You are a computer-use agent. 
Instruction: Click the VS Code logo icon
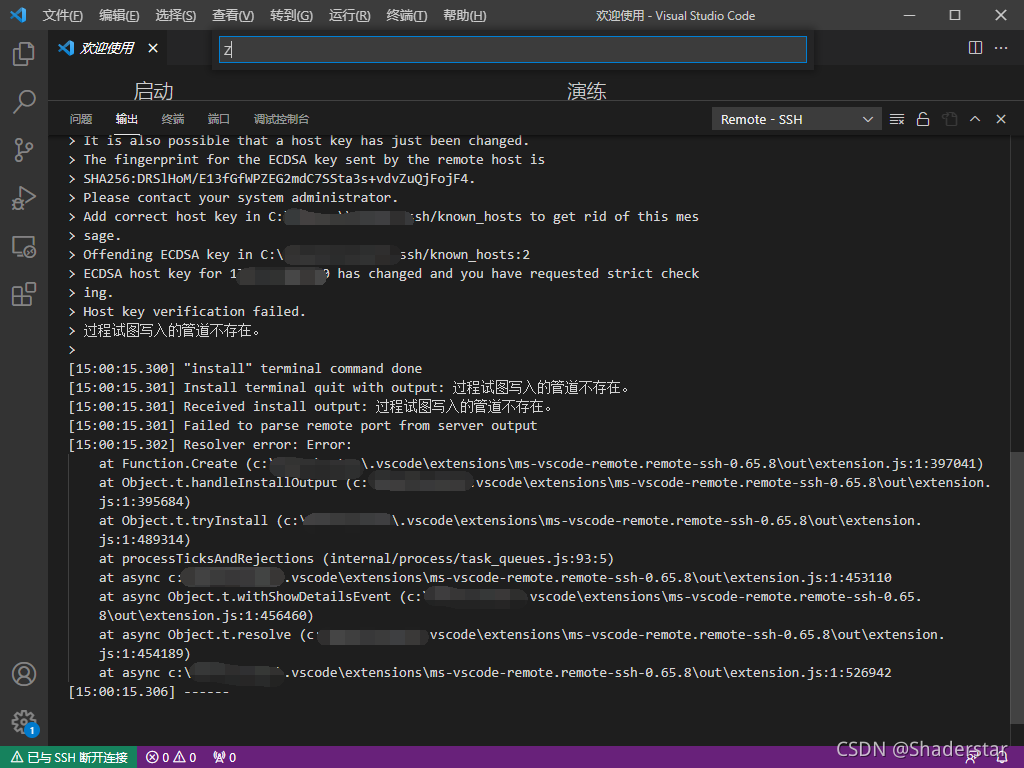(18, 15)
